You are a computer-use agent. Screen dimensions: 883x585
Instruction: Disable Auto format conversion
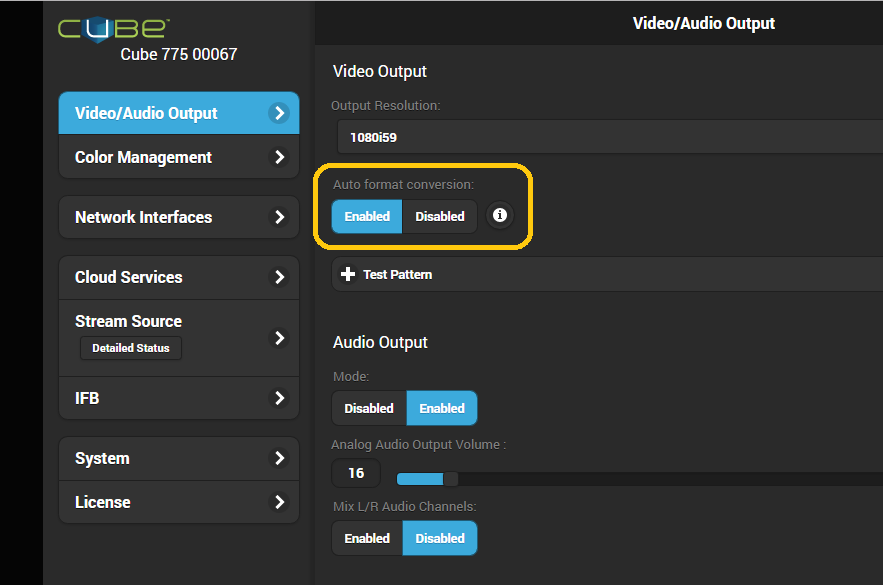[x=440, y=216]
